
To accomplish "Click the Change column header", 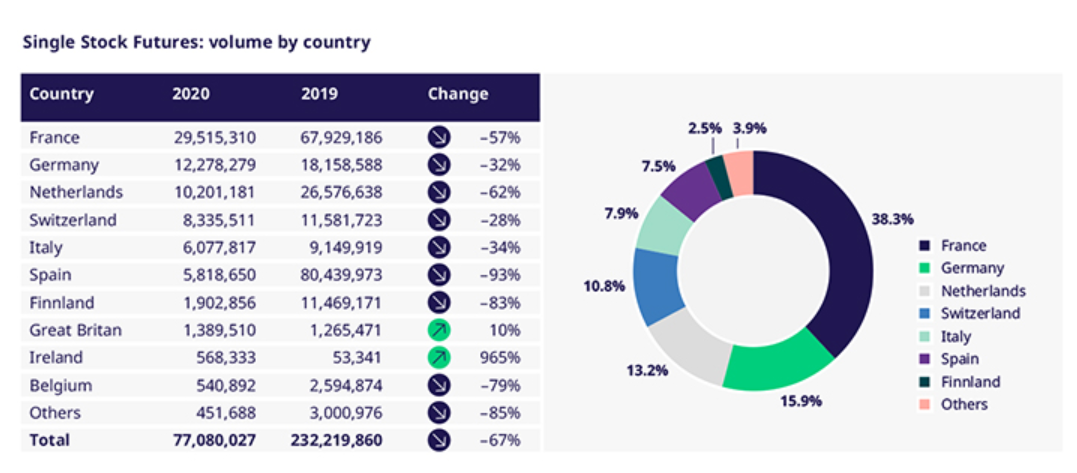I will pos(458,95).
